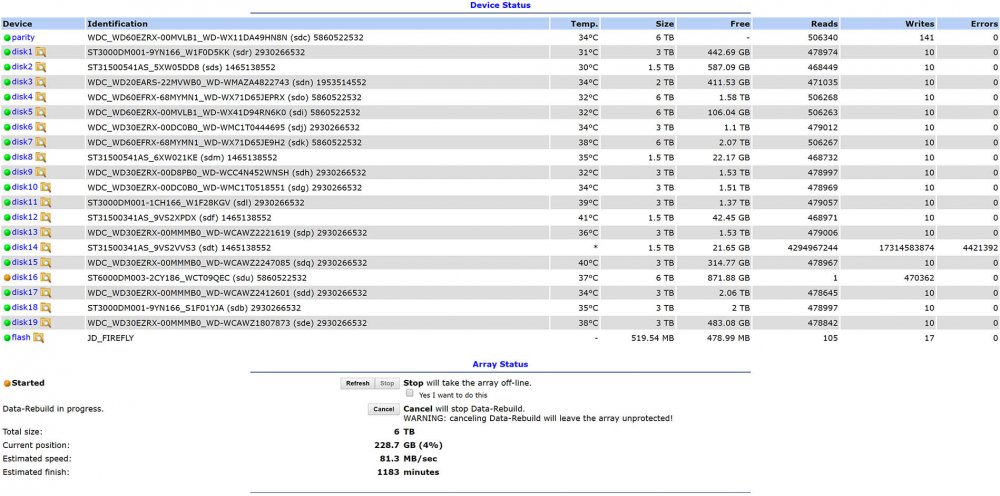The image size is (1000, 496).
Task: Open the disk16 device link
Action: [25, 278]
